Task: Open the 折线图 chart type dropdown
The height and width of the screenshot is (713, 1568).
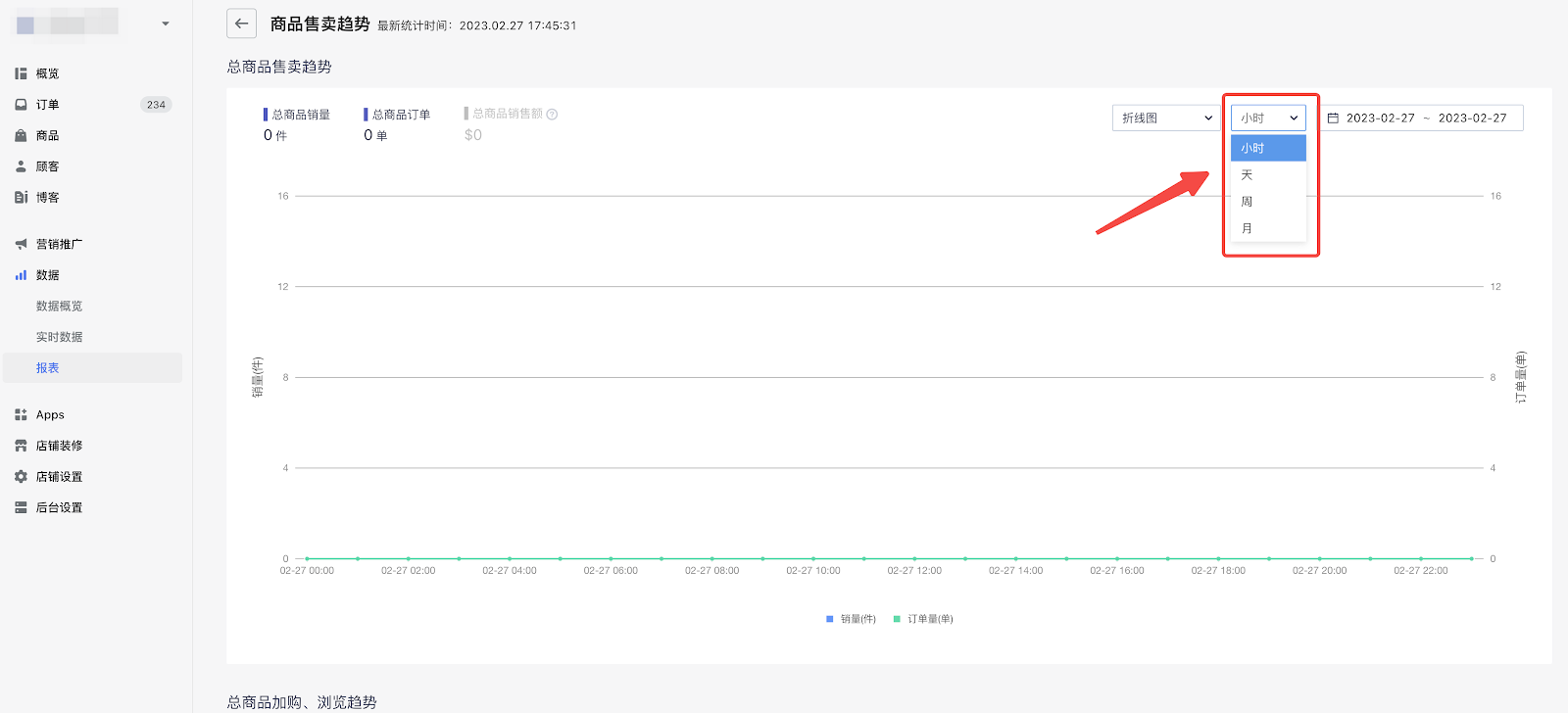Action: [x=1166, y=118]
